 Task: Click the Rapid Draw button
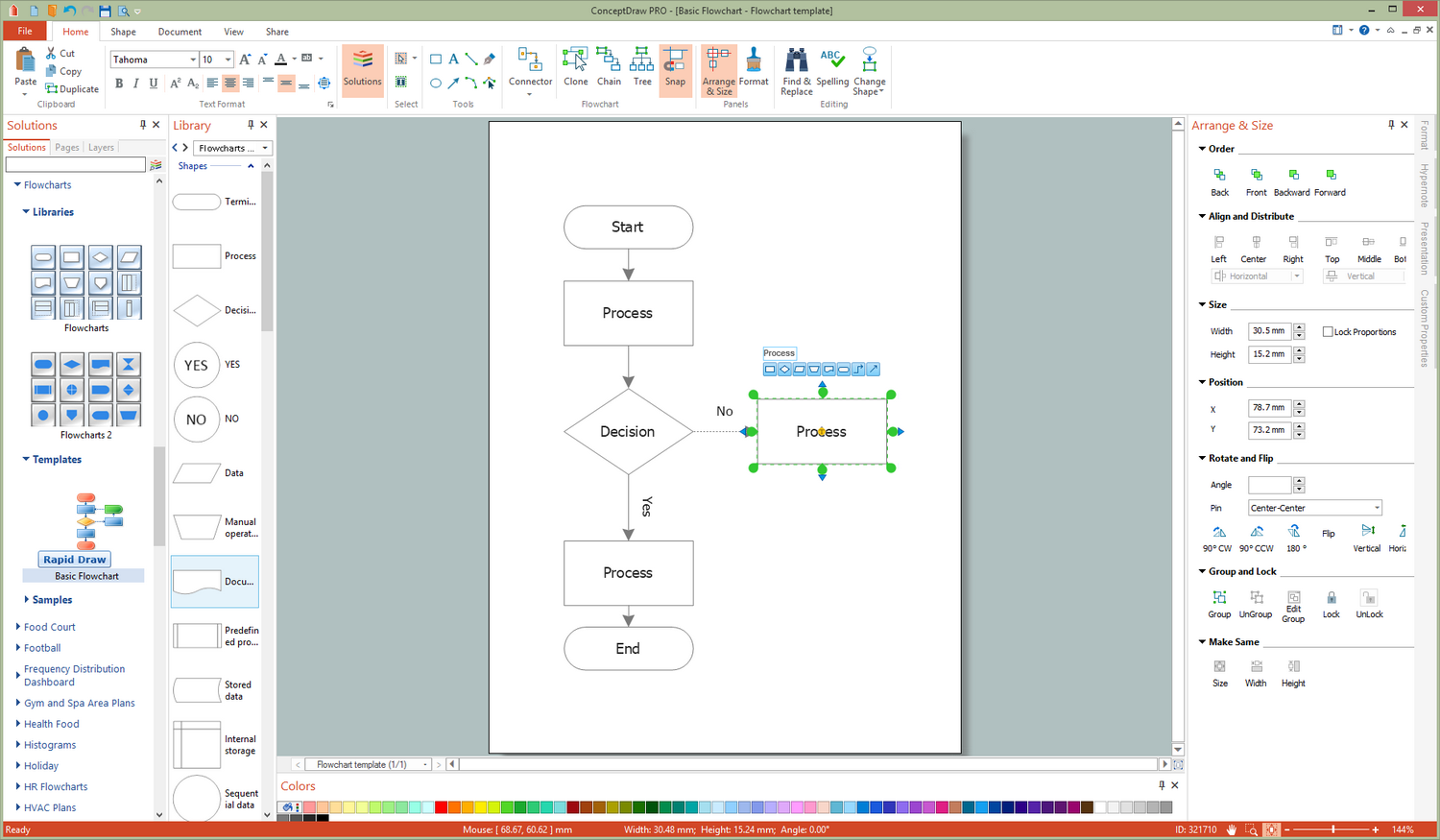pyautogui.click(x=75, y=560)
